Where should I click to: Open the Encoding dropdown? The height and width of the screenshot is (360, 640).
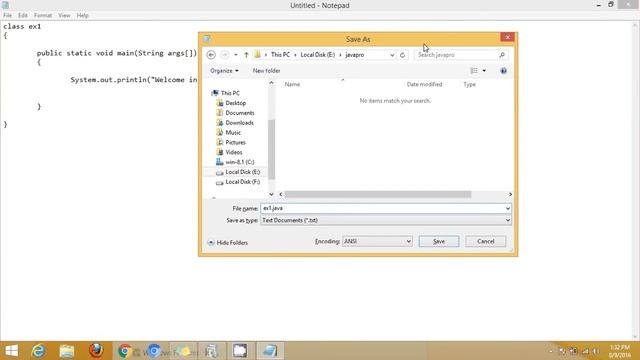tap(408, 241)
